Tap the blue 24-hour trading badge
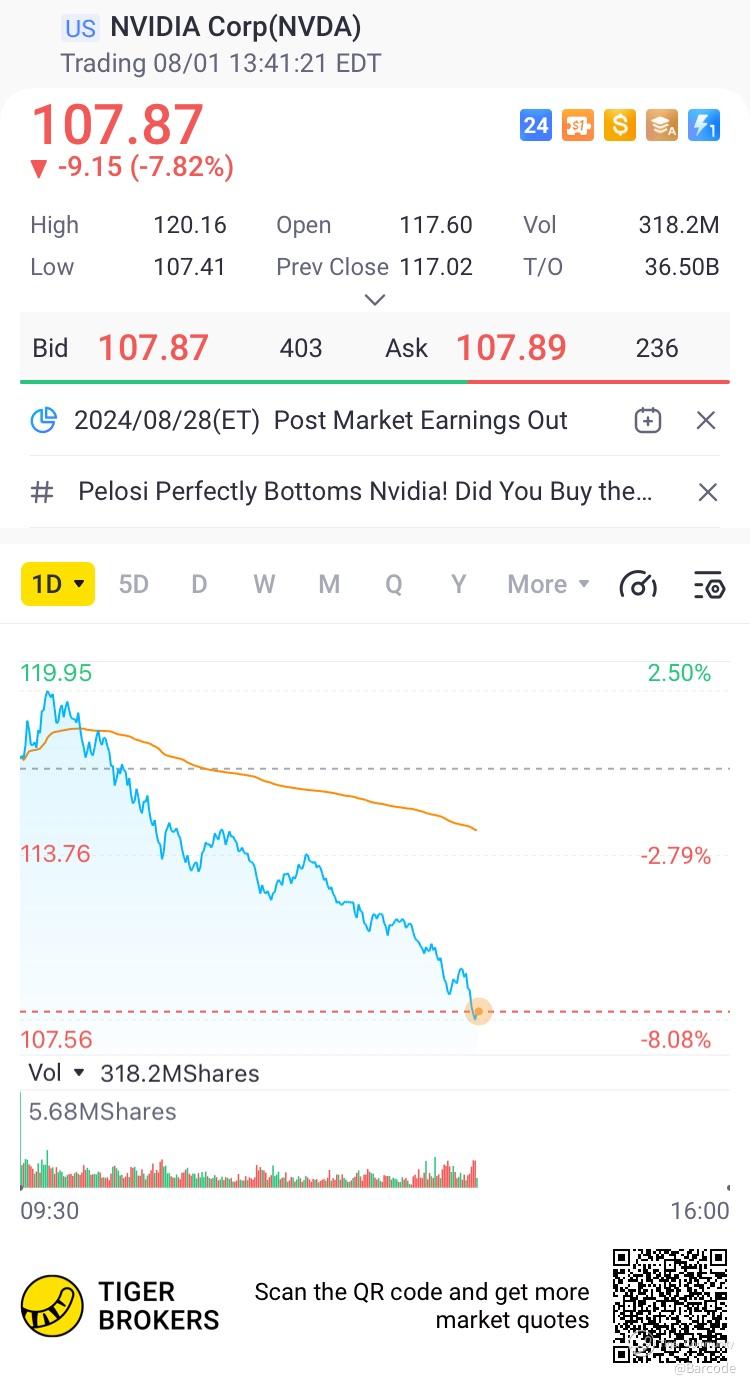 536,125
